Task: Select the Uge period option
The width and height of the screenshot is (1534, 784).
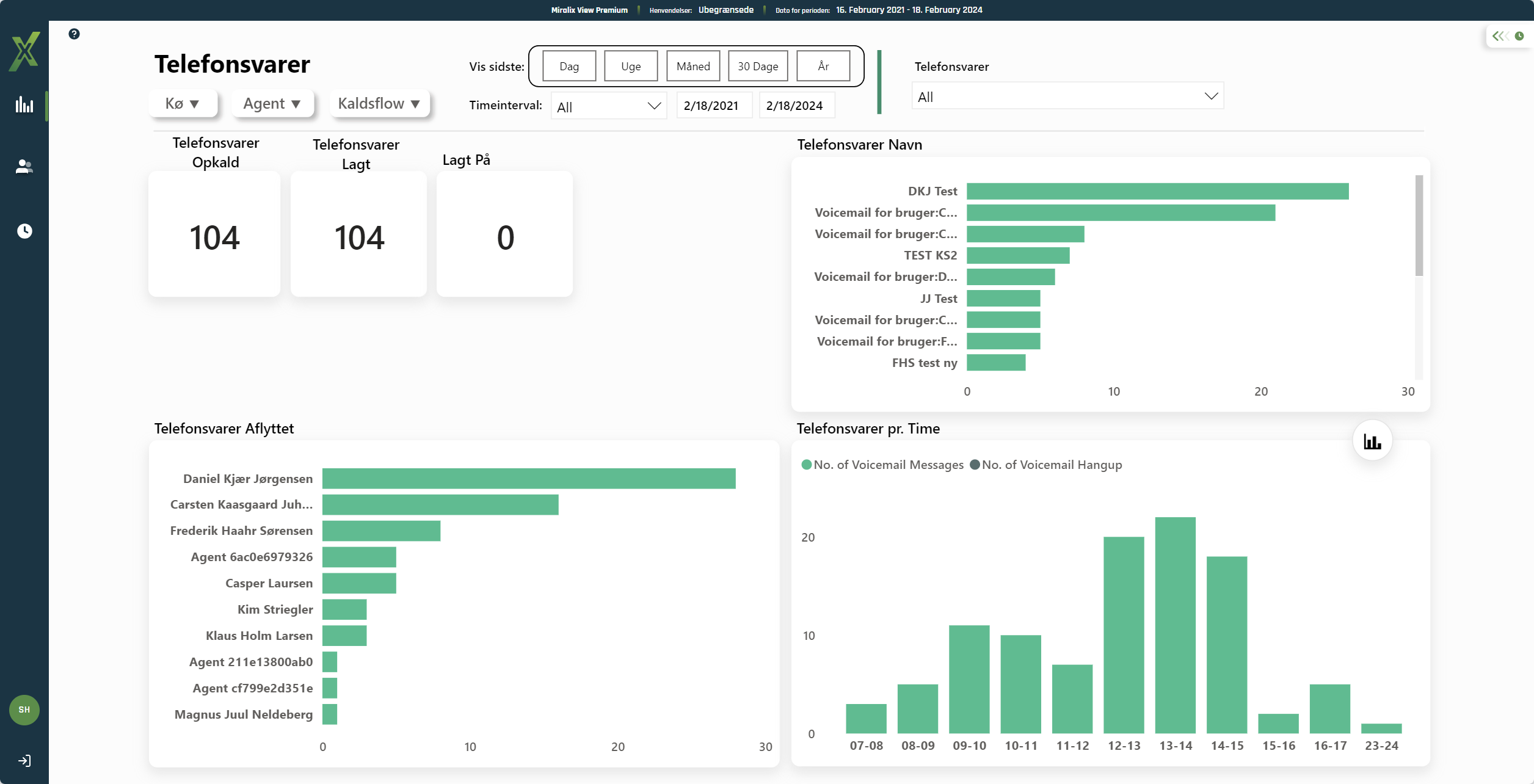Action: [x=631, y=66]
